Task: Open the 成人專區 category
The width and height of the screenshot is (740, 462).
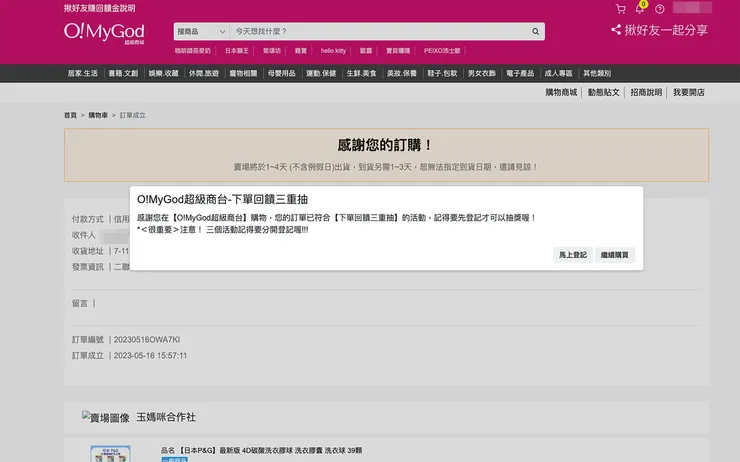Action: click(558, 73)
